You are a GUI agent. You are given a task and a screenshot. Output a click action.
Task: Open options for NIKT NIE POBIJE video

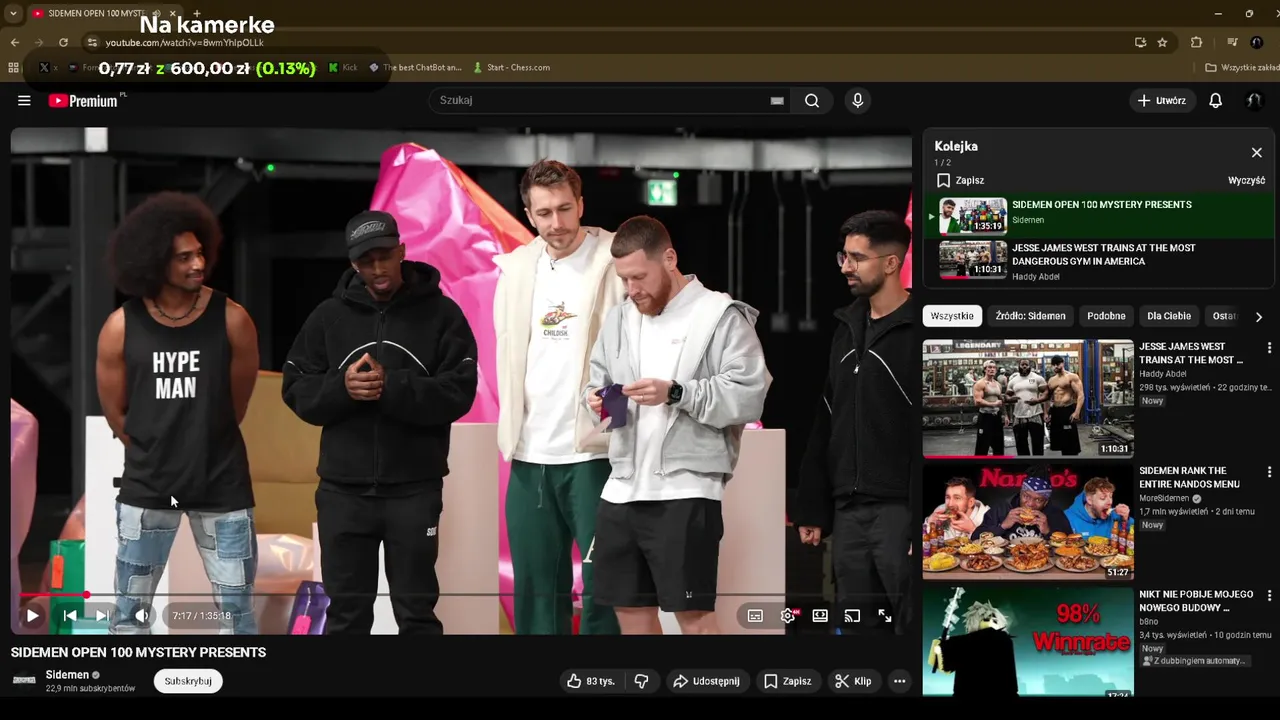point(1269,596)
